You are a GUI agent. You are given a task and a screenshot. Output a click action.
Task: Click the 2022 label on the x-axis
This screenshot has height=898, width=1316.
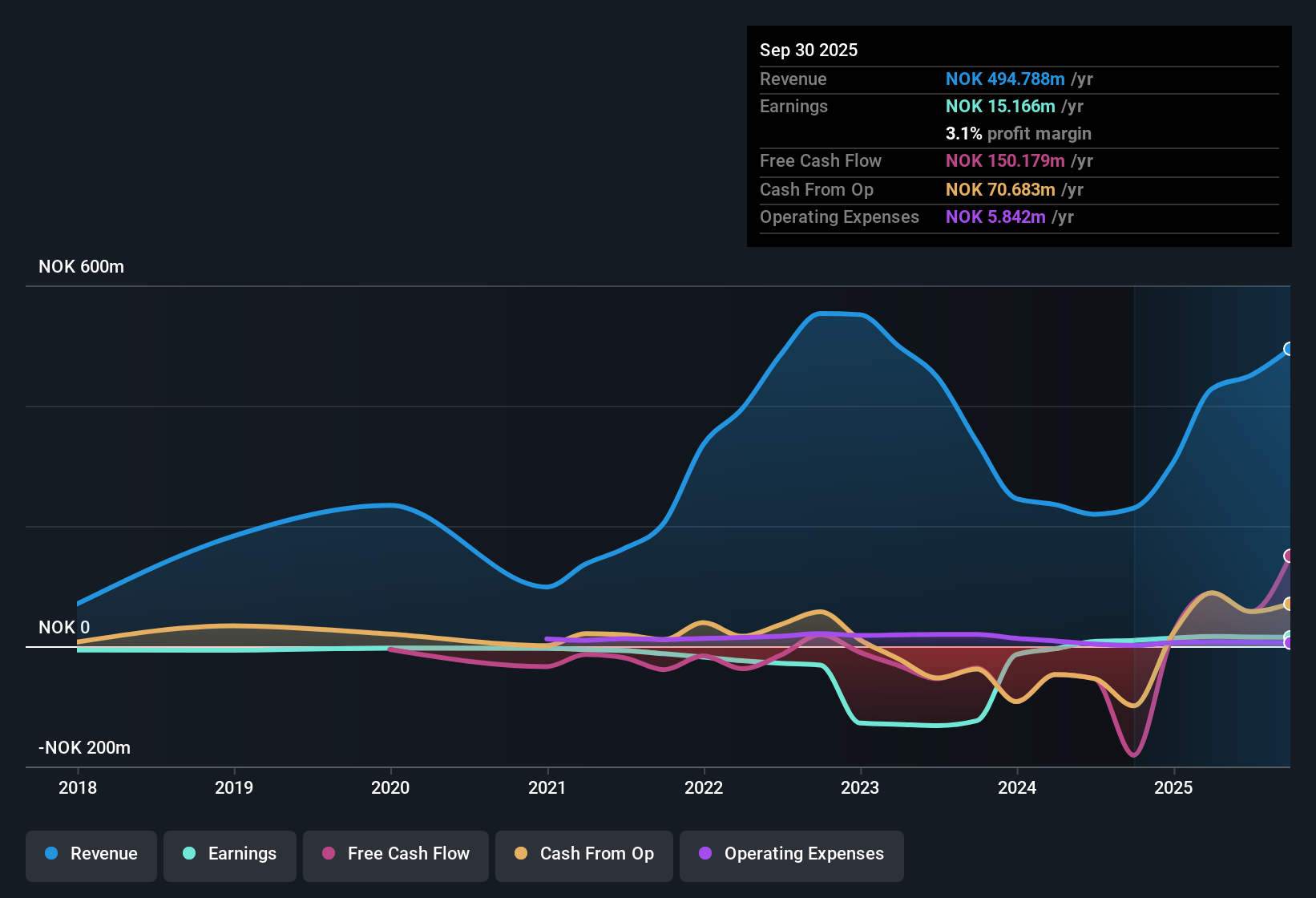coord(704,788)
